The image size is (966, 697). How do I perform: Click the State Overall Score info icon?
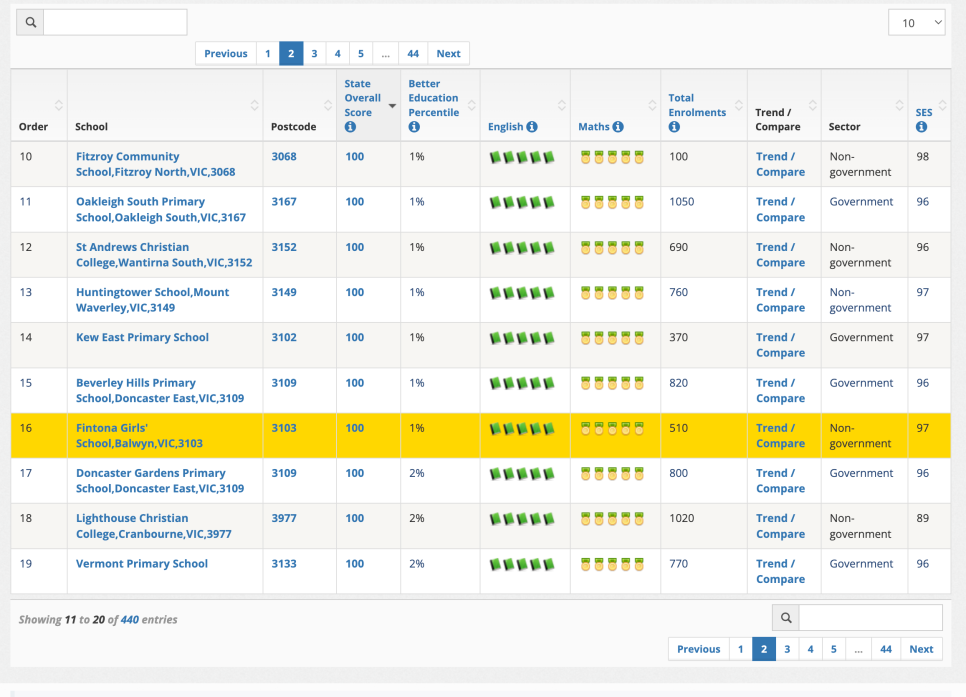coord(350,127)
